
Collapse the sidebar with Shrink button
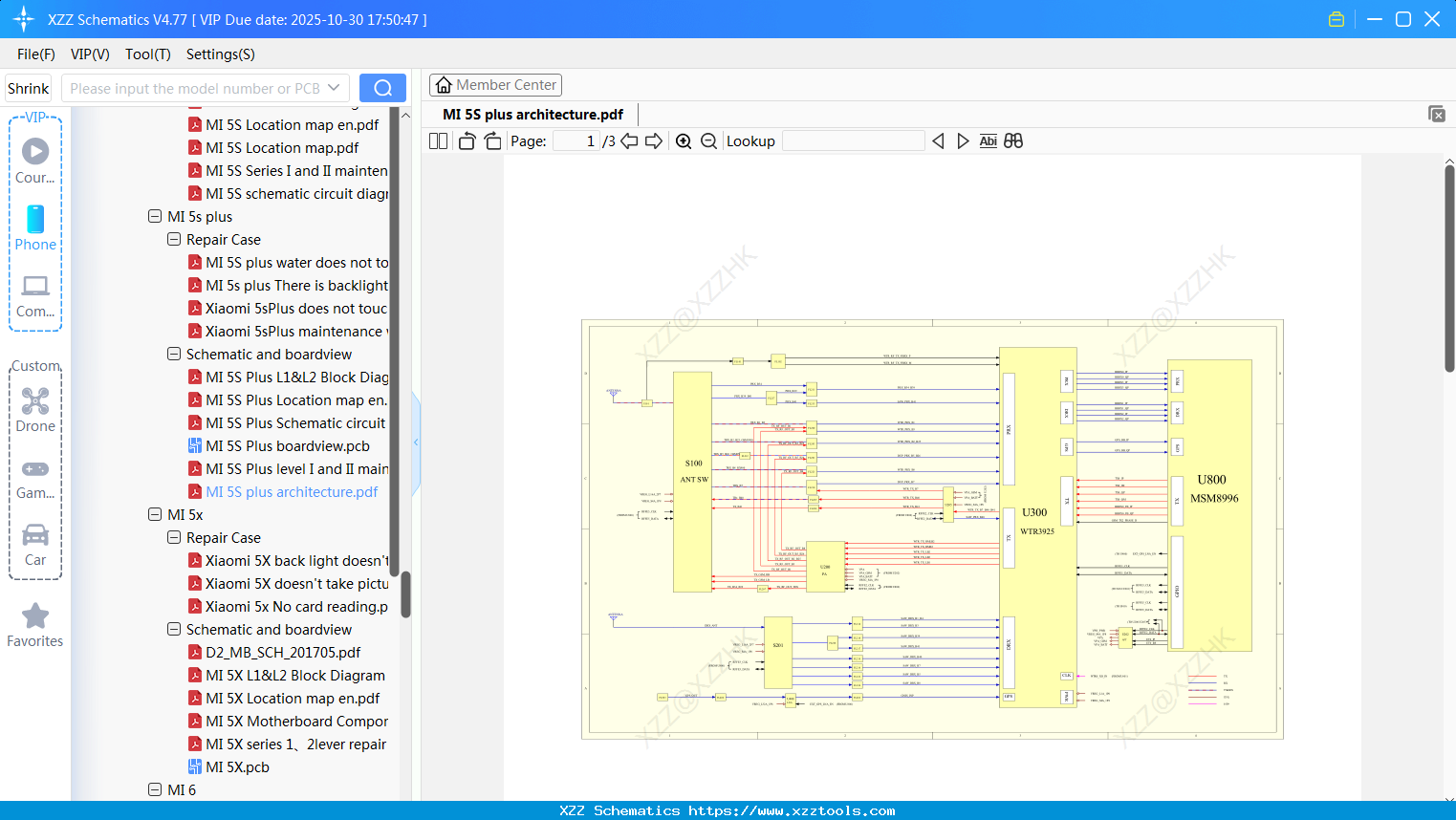pos(28,87)
